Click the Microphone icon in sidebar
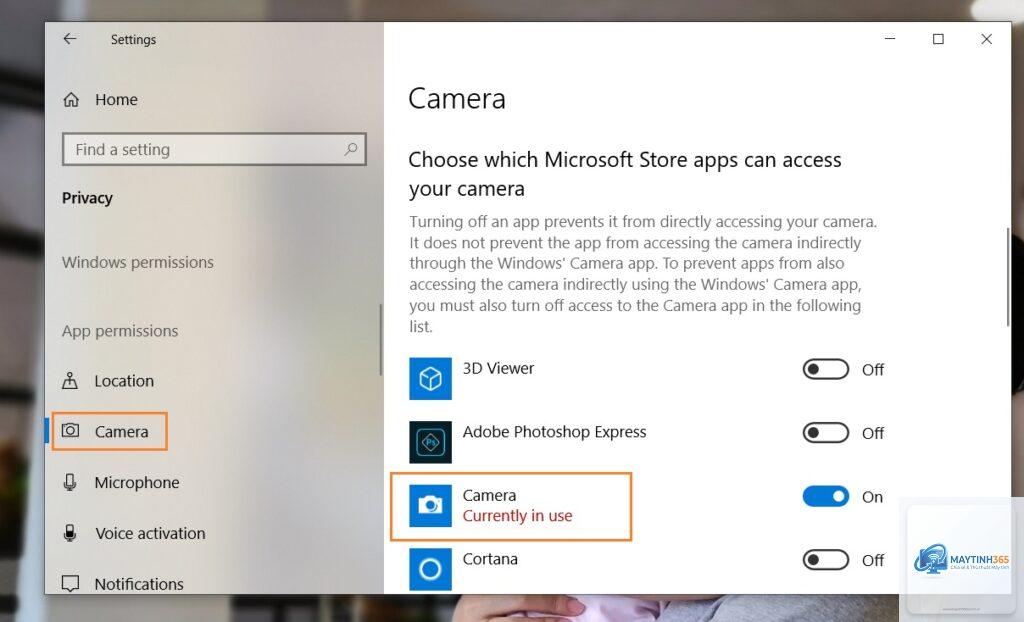The image size is (1024, 622). pyautogui.click(x=70, y=482)
